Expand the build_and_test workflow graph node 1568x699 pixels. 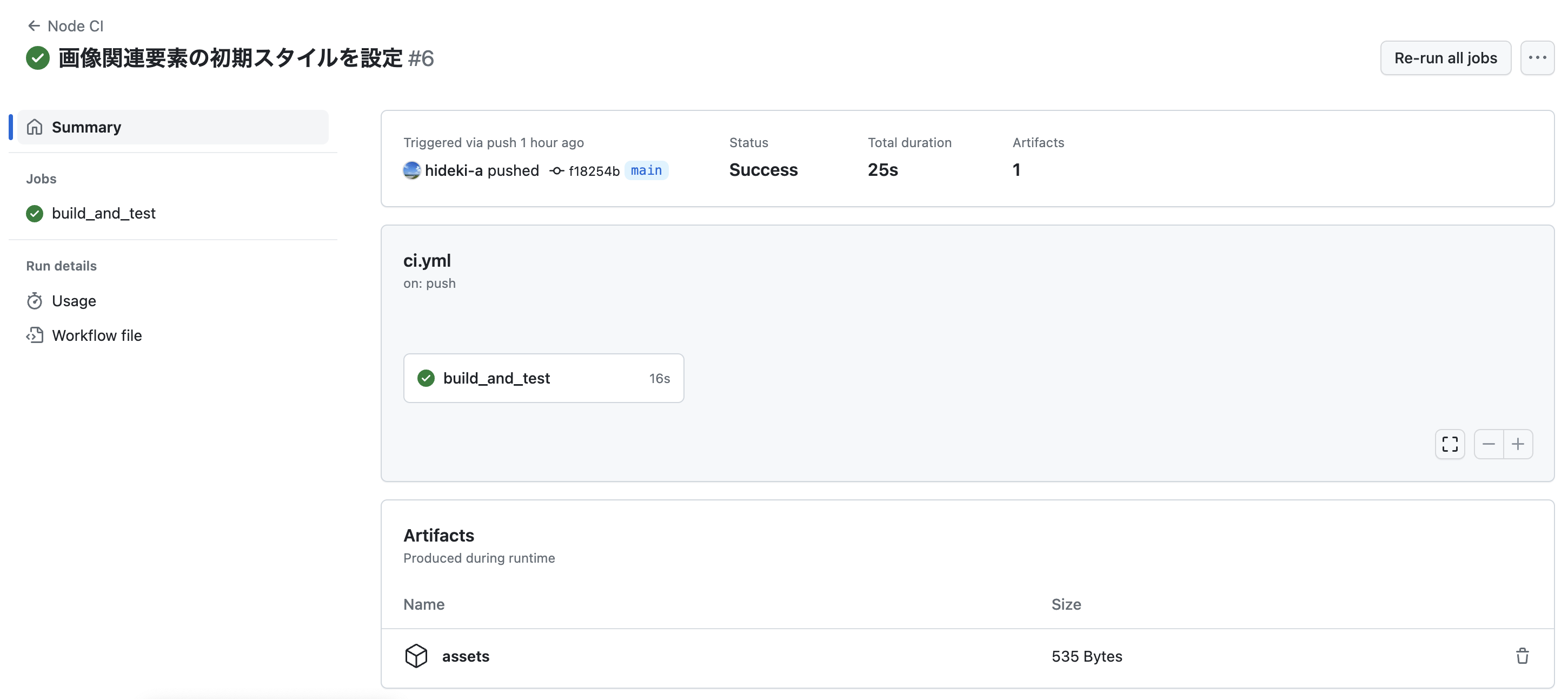pyautogui.click(x=543, y=378)
